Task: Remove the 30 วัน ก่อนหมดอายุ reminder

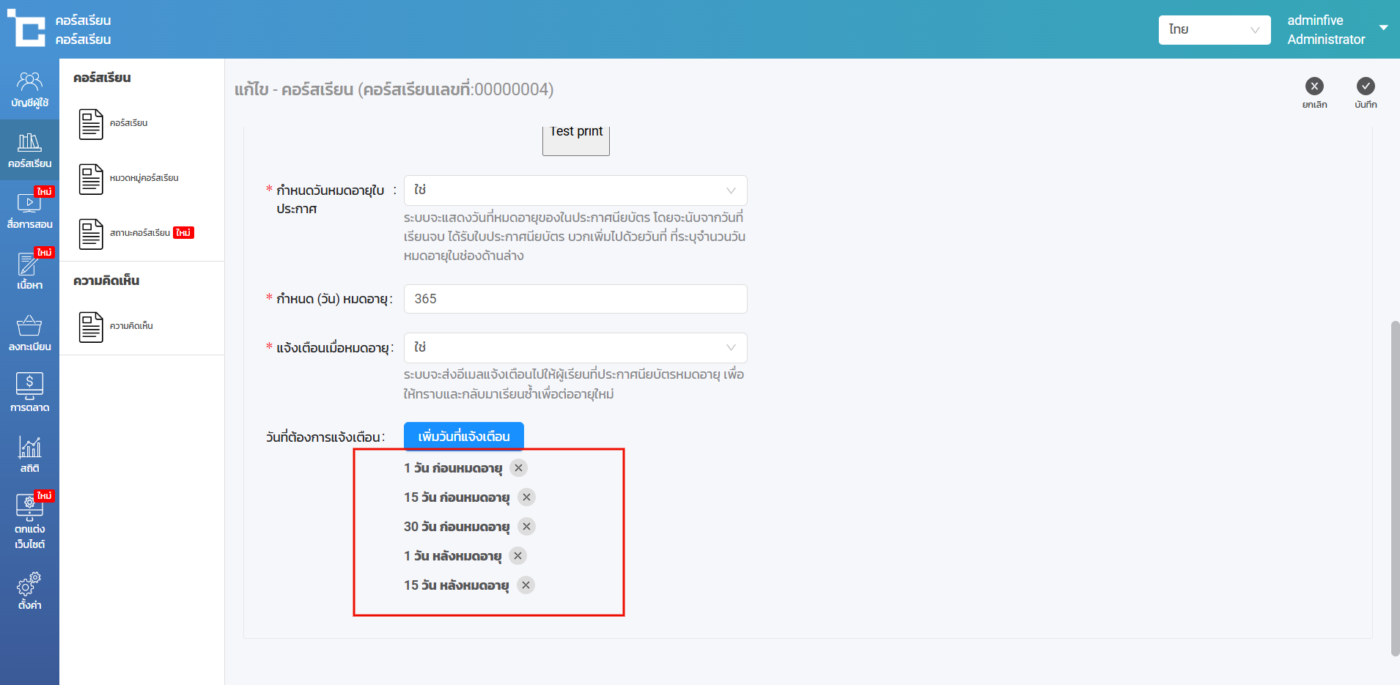Action: pyautogui.click(x=526, y=526)
